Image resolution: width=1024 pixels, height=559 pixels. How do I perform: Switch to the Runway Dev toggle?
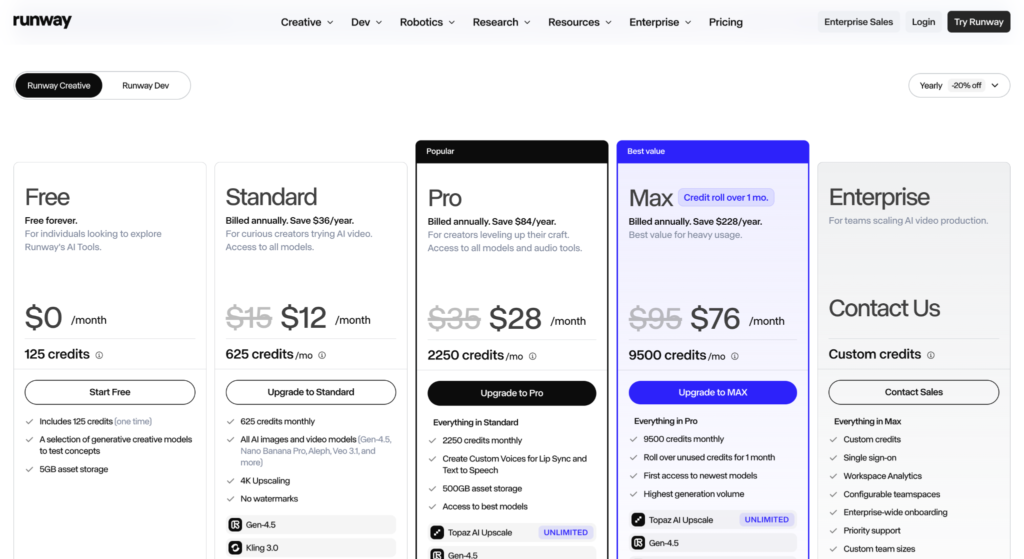pyautogui.click(x=146, y=86)
